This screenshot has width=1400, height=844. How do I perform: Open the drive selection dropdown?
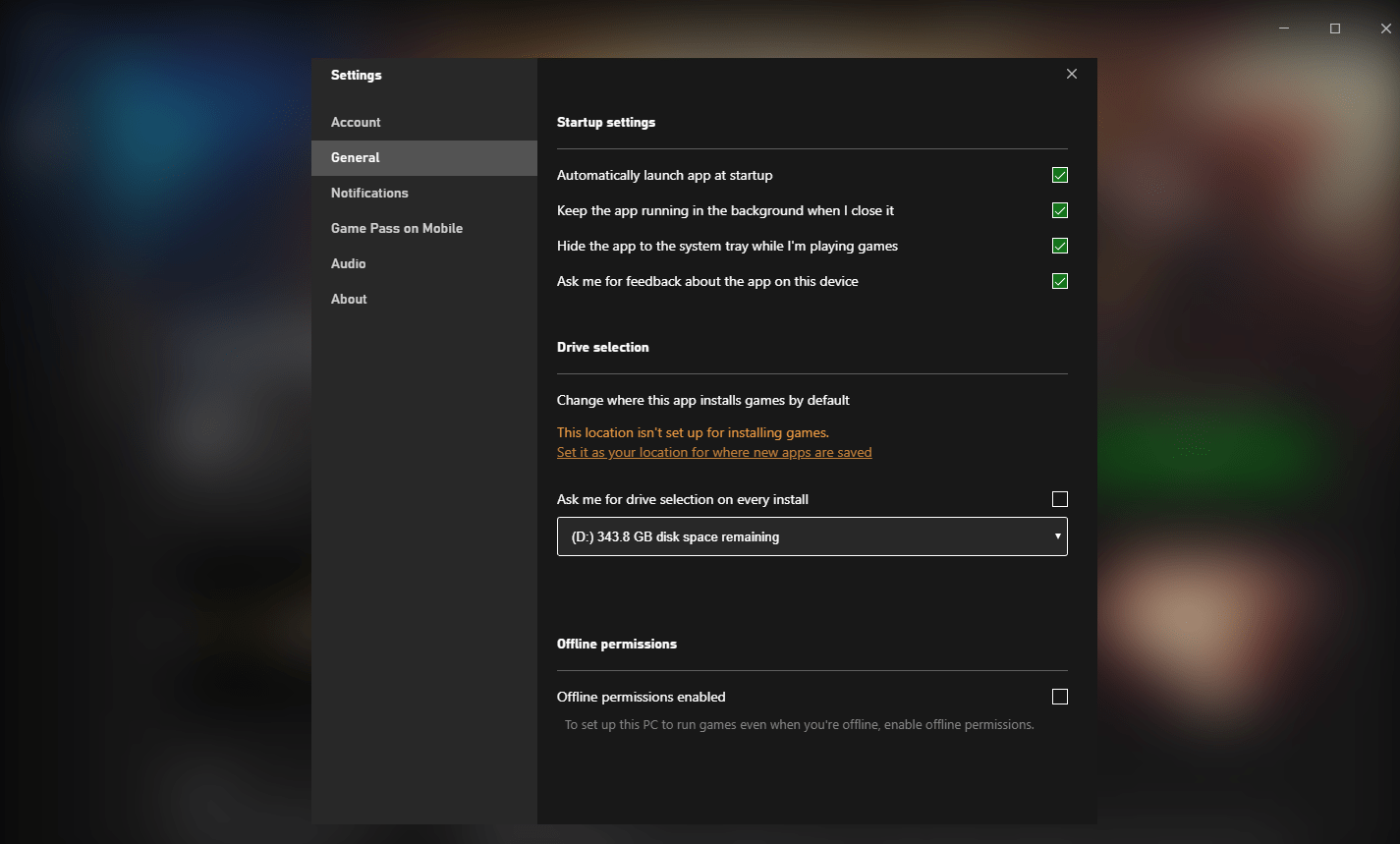tap(812, 536)
